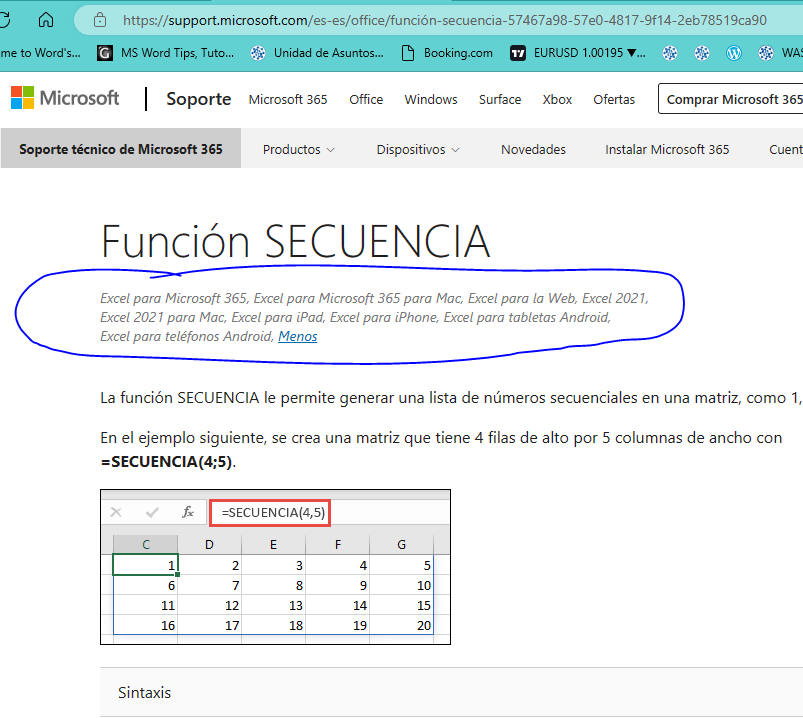Click the site security lock icon

click(x=100, y=20)
